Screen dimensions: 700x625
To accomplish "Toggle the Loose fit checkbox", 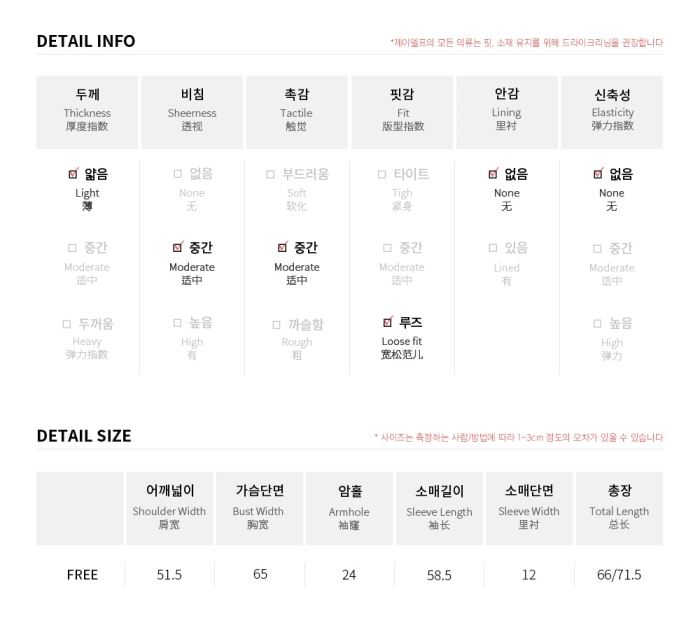I will tap(388, 322).
